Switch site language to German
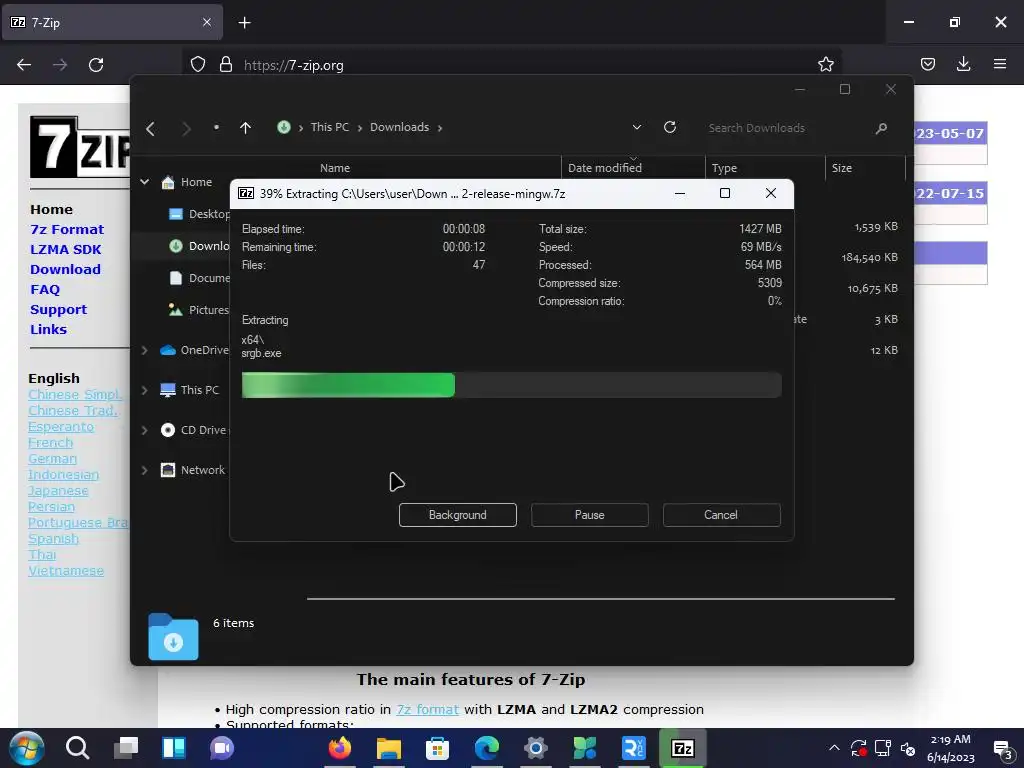The width and height of the screenshot is (1024, 768). pyautogui.click(x=52, y=458)
